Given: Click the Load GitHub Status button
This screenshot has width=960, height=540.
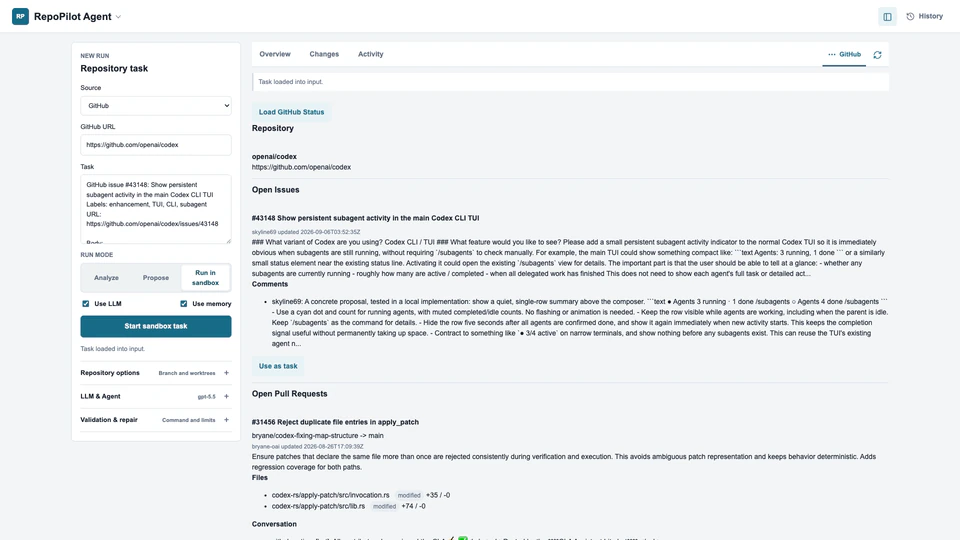Looking at the screenshot, I should pos(291,112).
